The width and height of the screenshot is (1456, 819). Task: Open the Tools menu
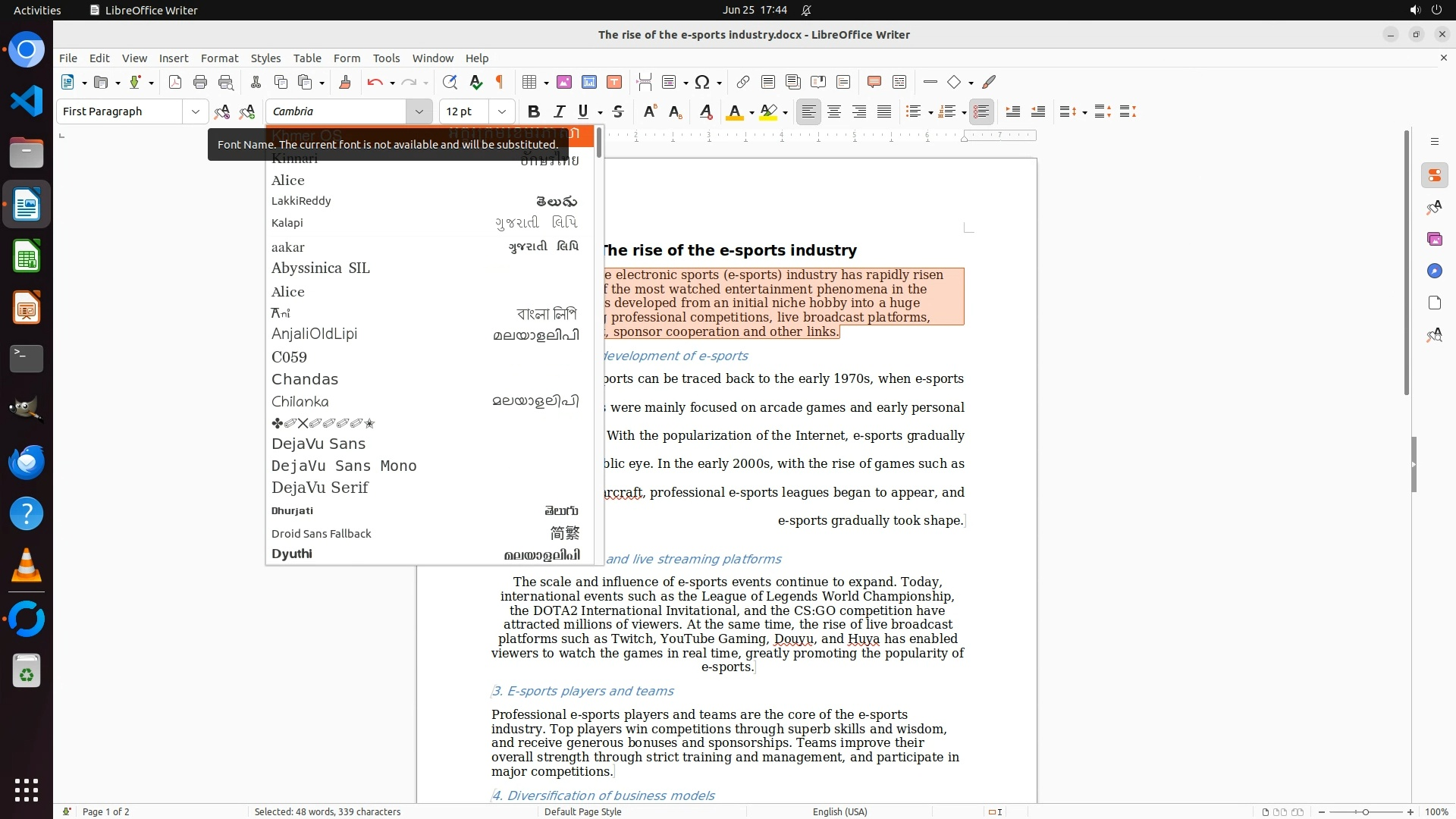tap(386, 58)
